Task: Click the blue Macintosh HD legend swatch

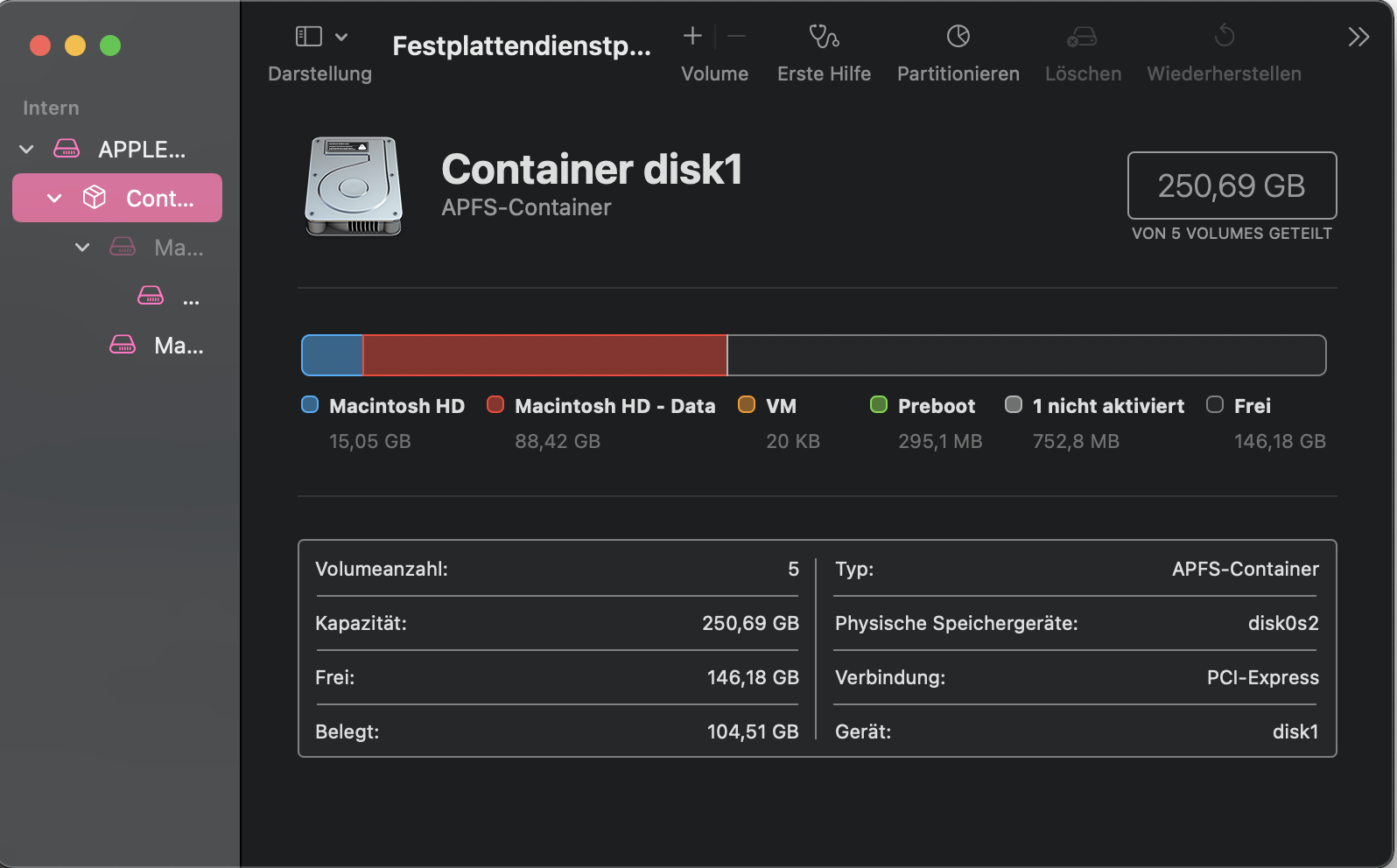Action: [x=310, y=405]
